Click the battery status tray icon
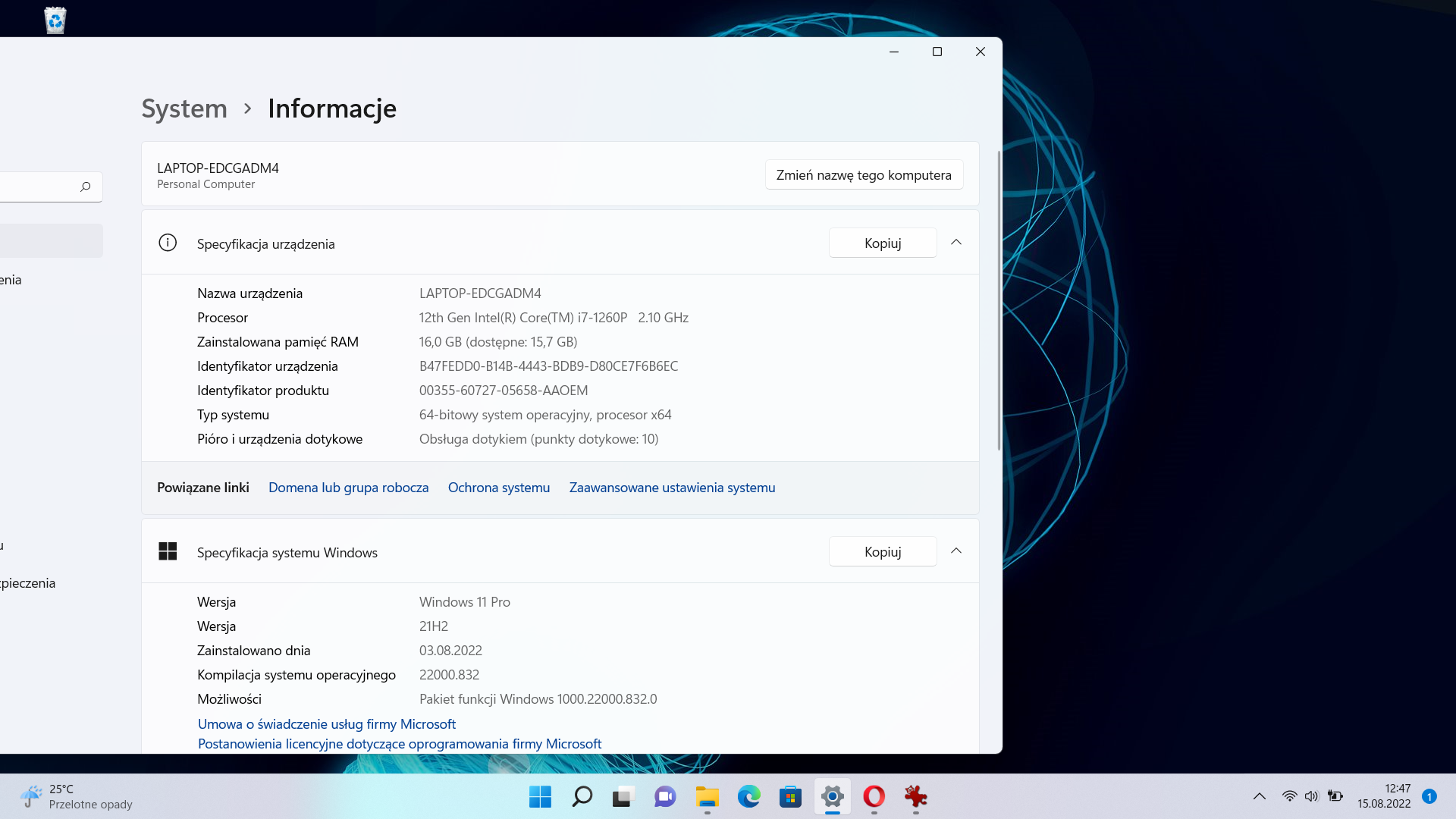 (1335, 796)
